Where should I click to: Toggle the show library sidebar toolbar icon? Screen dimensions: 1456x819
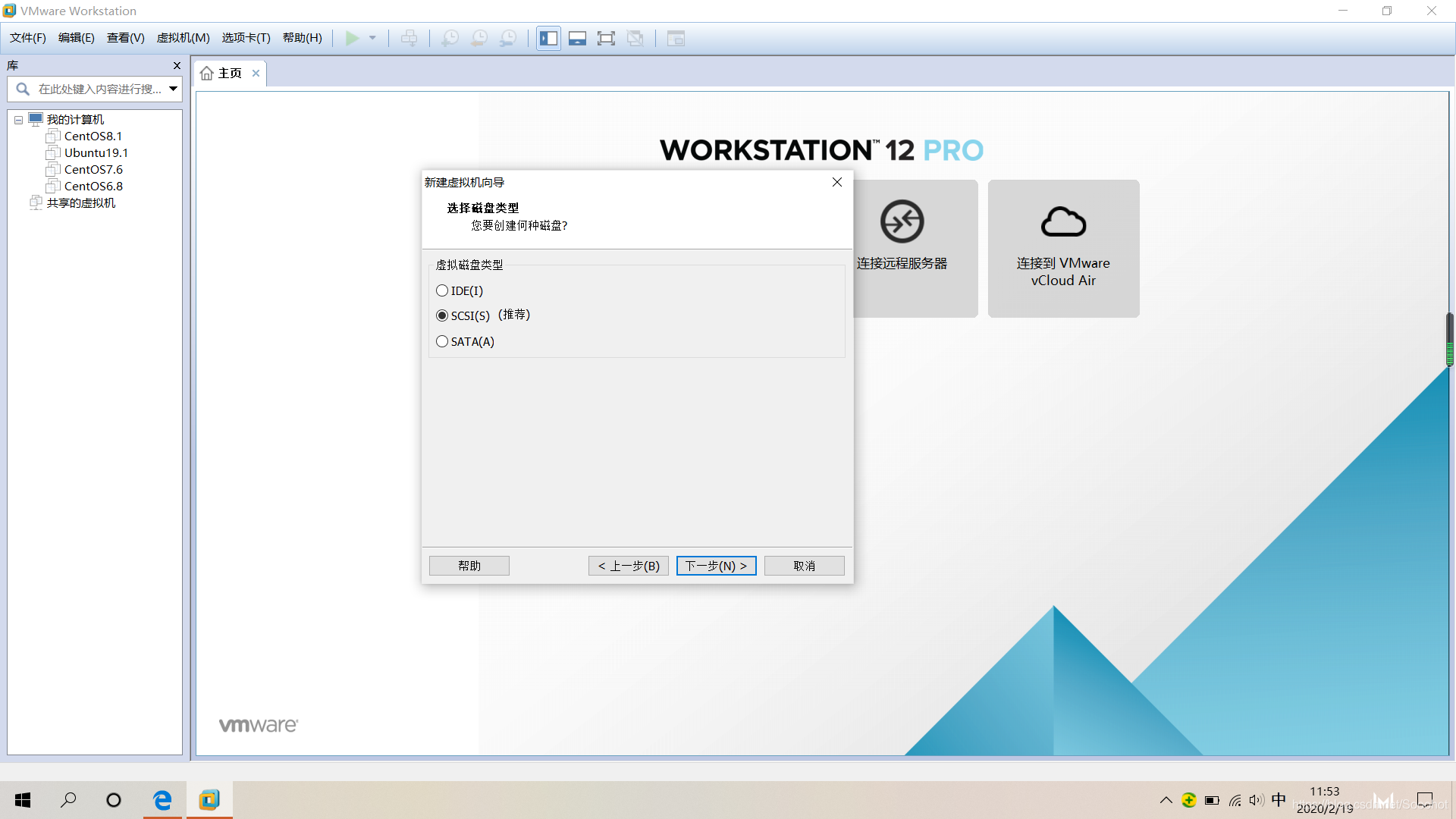(548, 38)
